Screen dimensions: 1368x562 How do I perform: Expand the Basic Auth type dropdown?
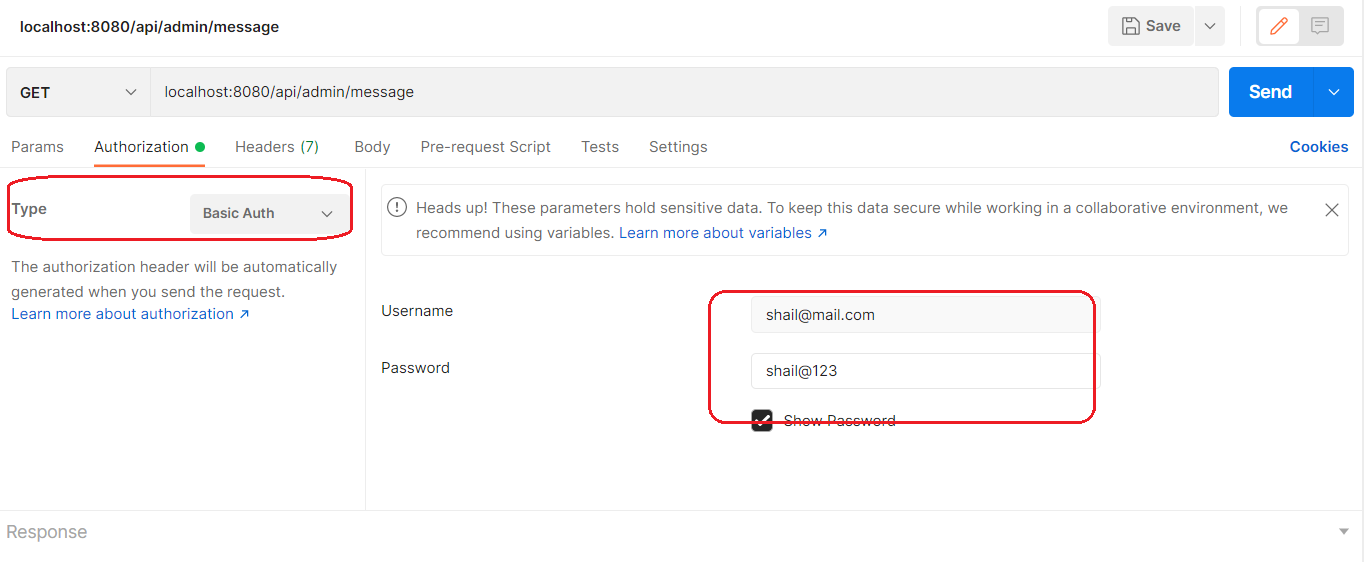[x=269, y=213]
